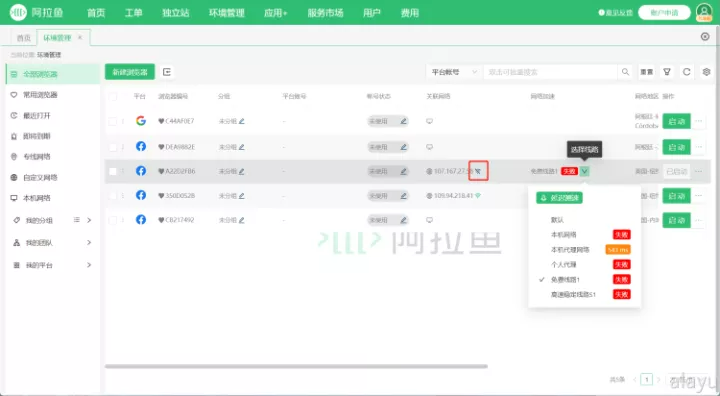720x396 pixels.
Task: Toggle the green line selector arrow beside 免费线路1
Action: tap(584, 171)
